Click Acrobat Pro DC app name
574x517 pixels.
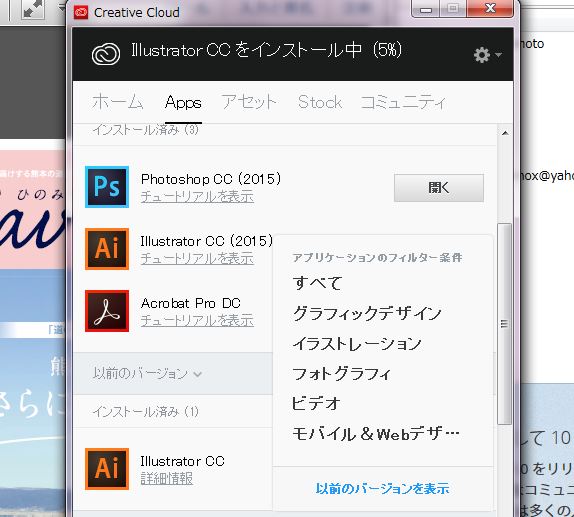tap(191, 303)
